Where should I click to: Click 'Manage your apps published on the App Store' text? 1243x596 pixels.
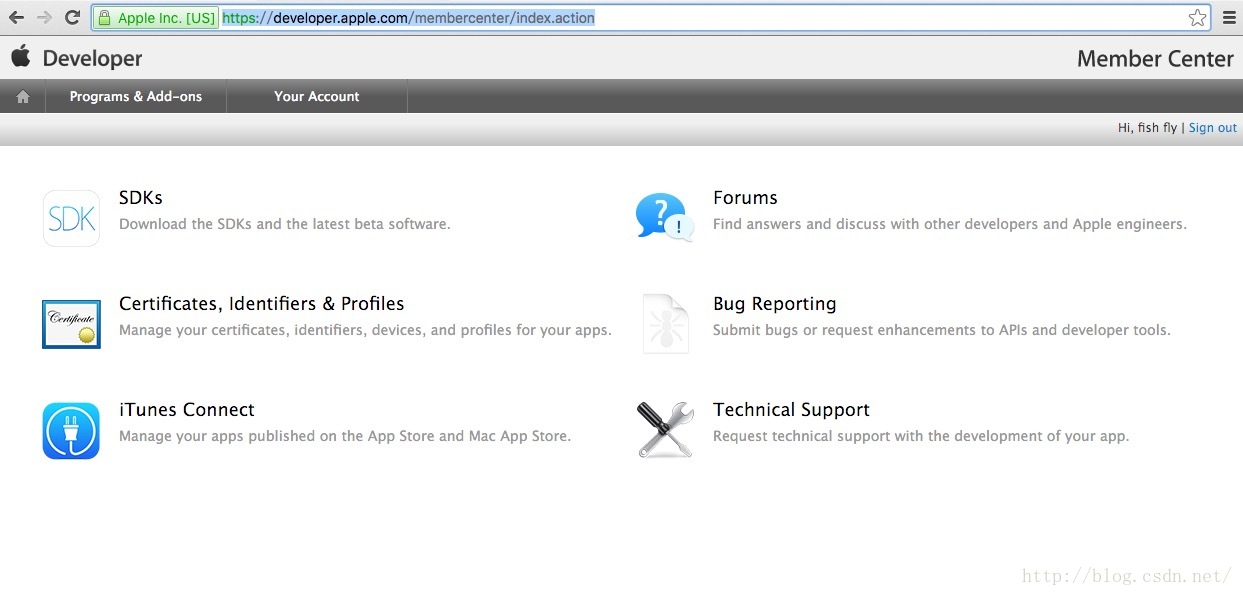pyautogui.click(x=345, y=436)
